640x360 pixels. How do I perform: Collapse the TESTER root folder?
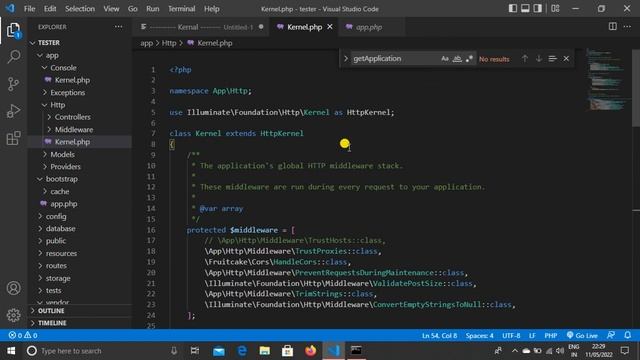[x=49, y=43]
